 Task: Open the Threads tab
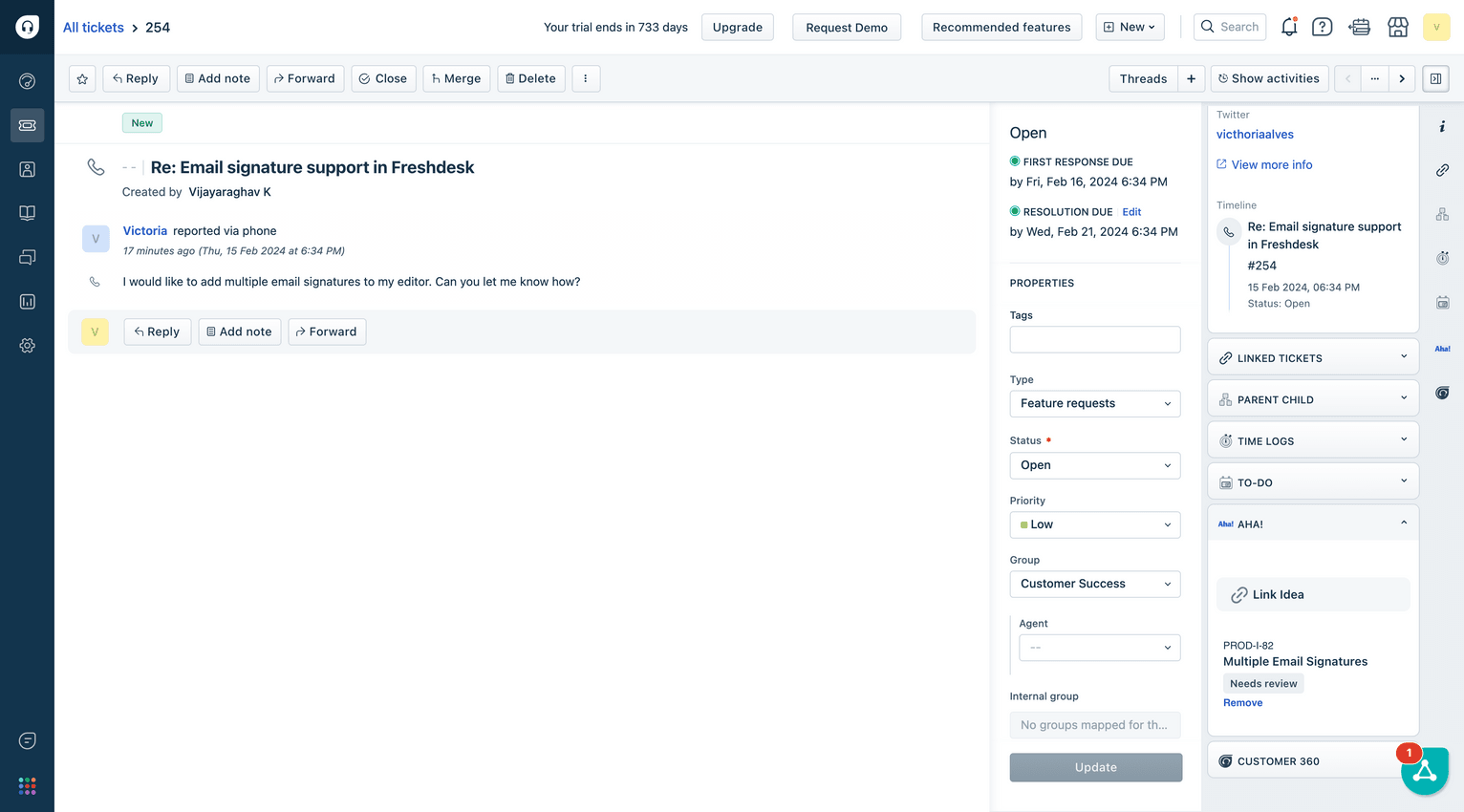pyautogui.click(x=1143, y=78)
